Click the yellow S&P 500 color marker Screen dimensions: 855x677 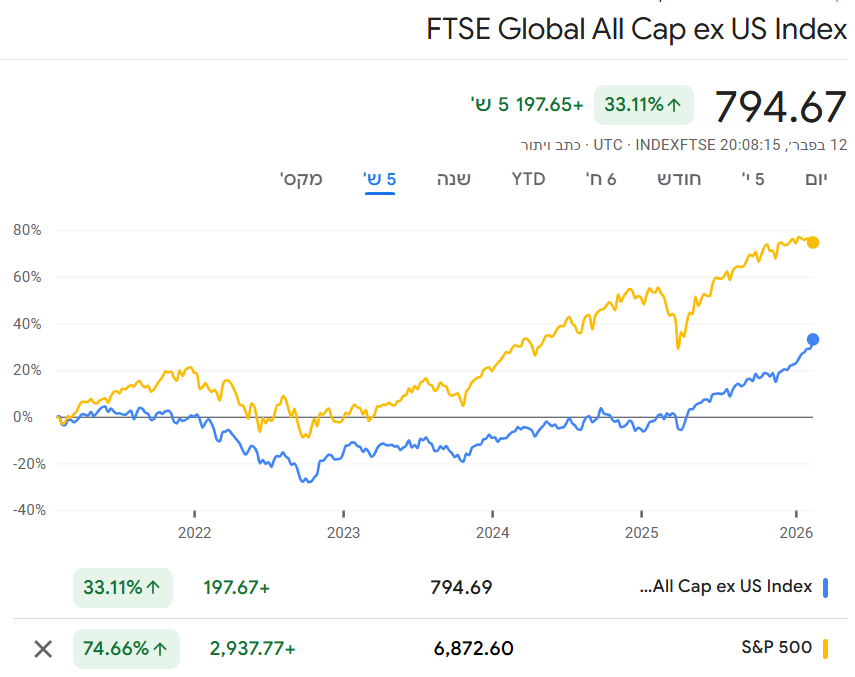click(826, 649)
